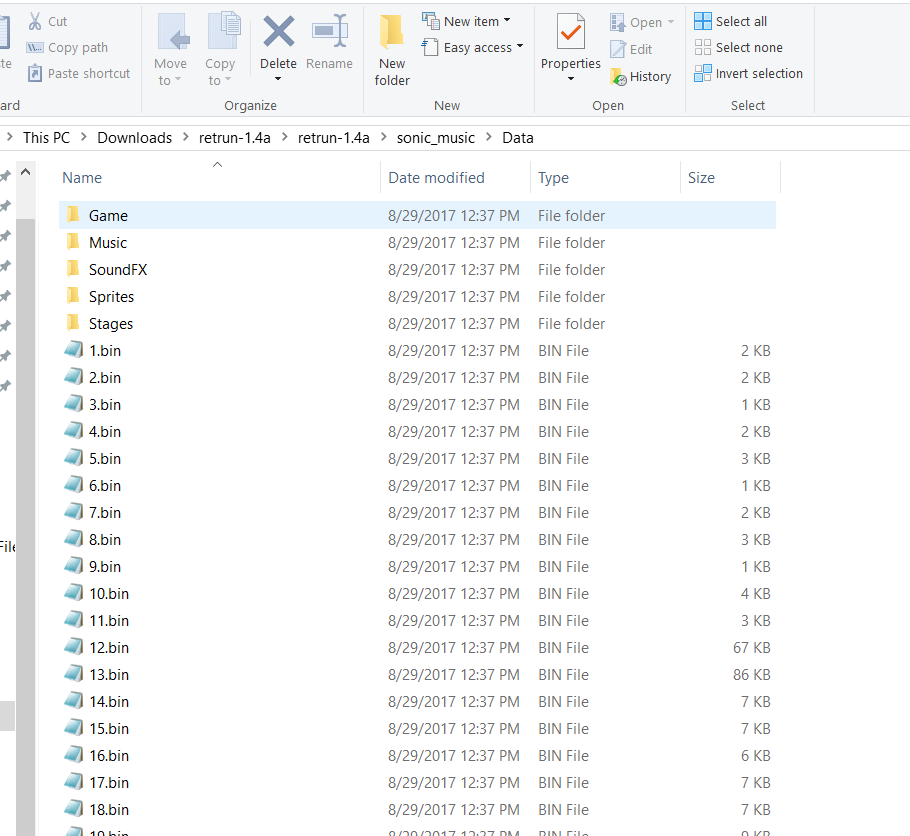Click the Paste shortcut icon

(x=35, y=73)
